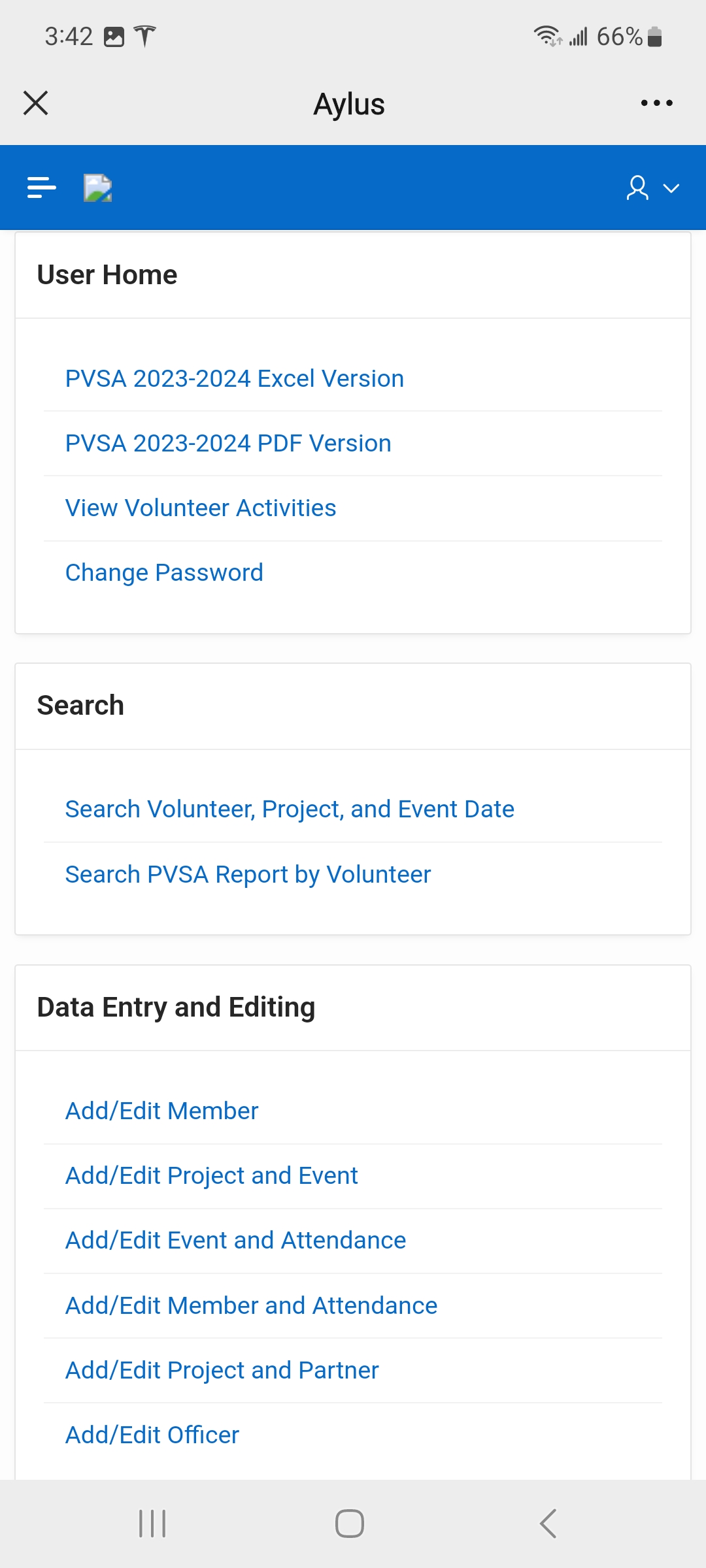Open Search PVSA Report by Volunteer

coord(248,875)
